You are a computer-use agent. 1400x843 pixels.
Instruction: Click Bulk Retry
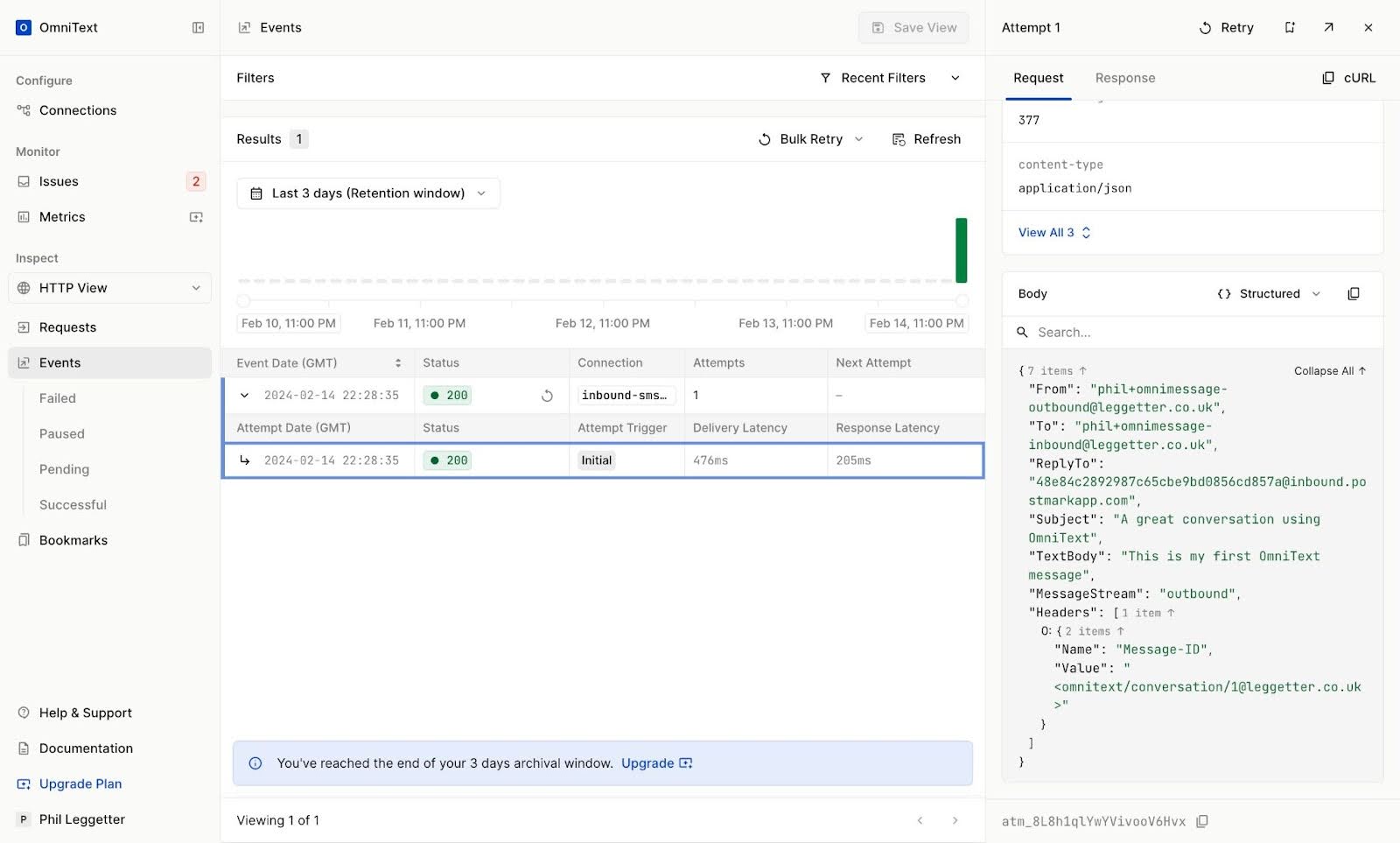pyautogui.click(x=801, y=139)
